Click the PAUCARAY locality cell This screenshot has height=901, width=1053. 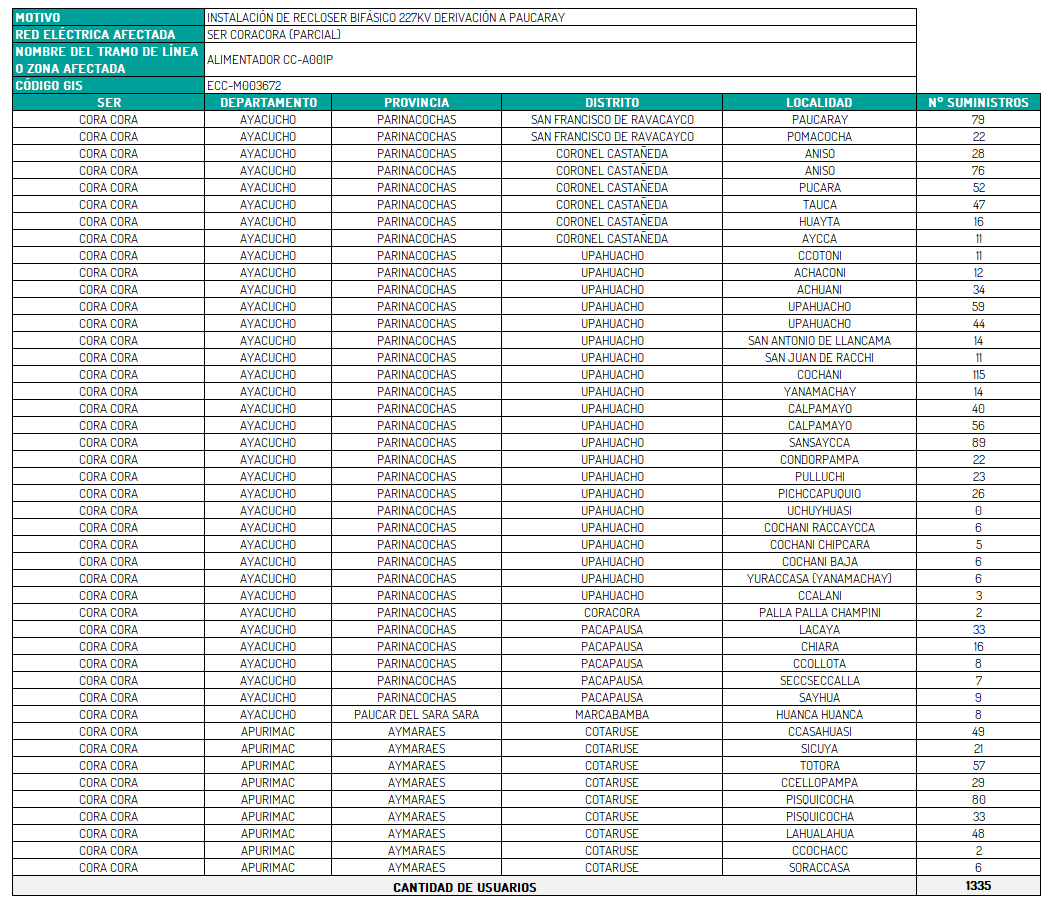(x=819, y=120)
